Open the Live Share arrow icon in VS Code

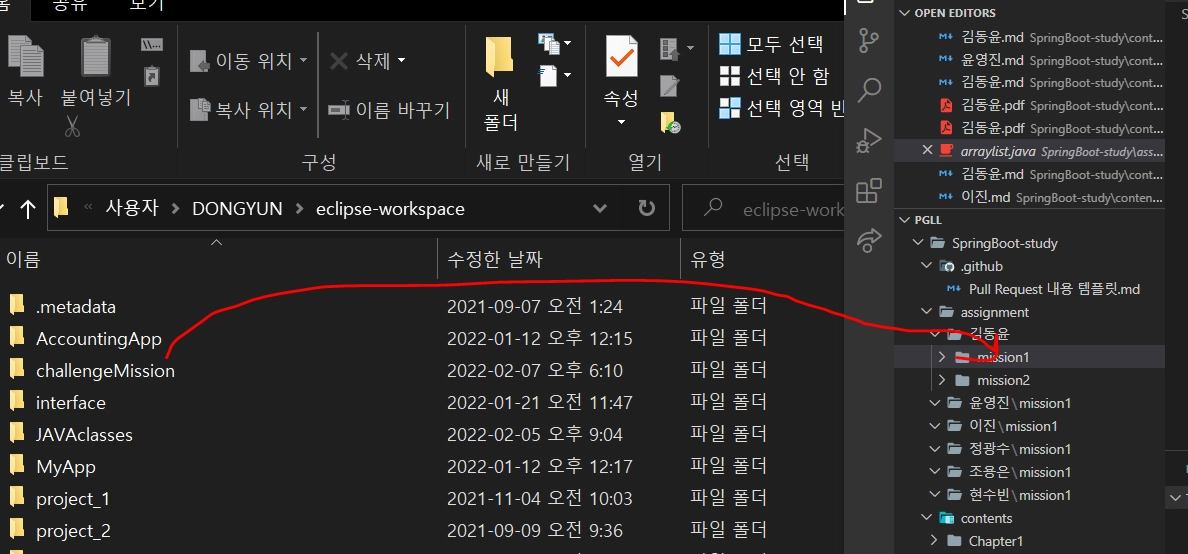point(868,241)
